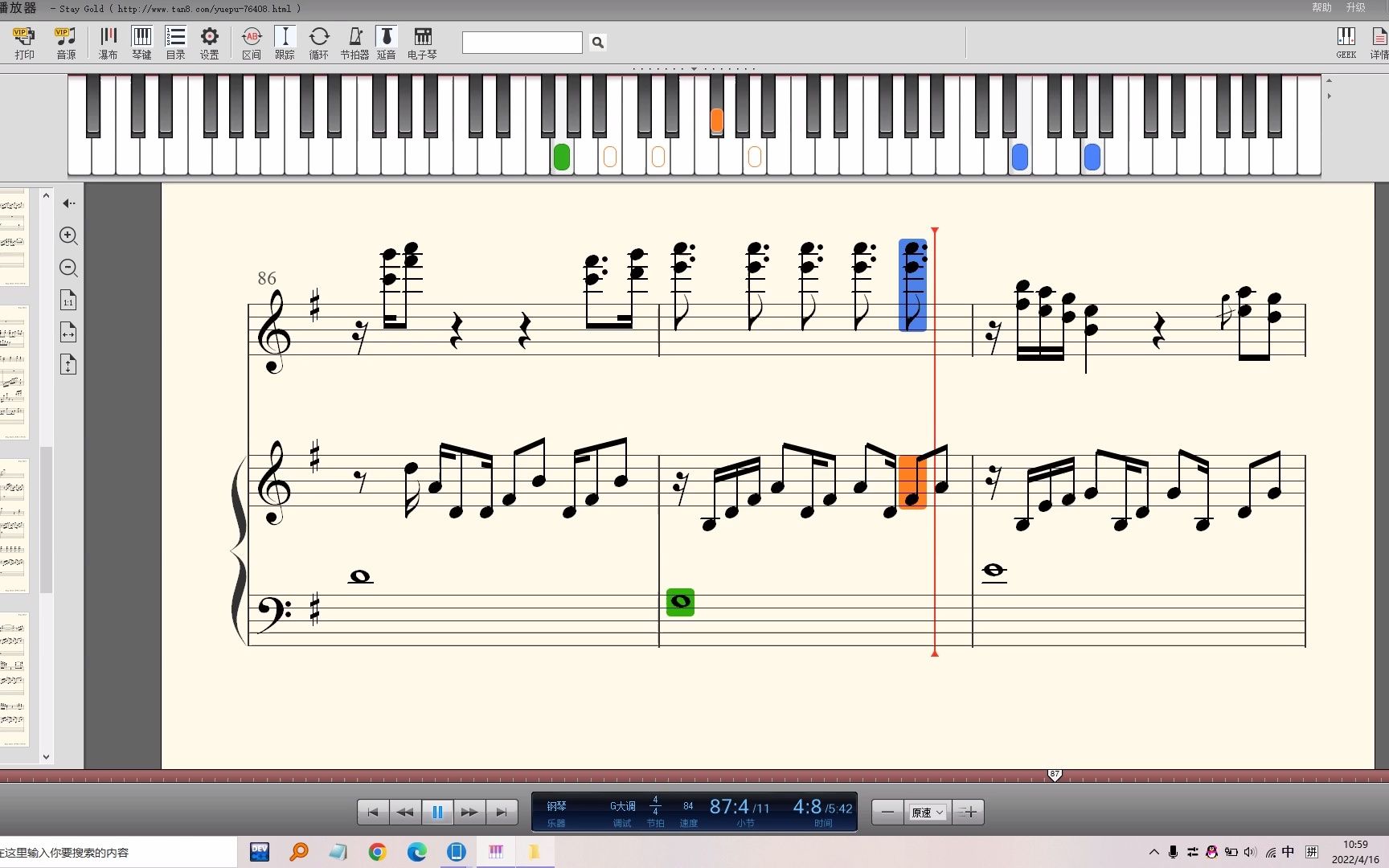This screenshot has width=1389, height=868.
Task: Click the keyboard panel up arrow
Action: 1329,80
